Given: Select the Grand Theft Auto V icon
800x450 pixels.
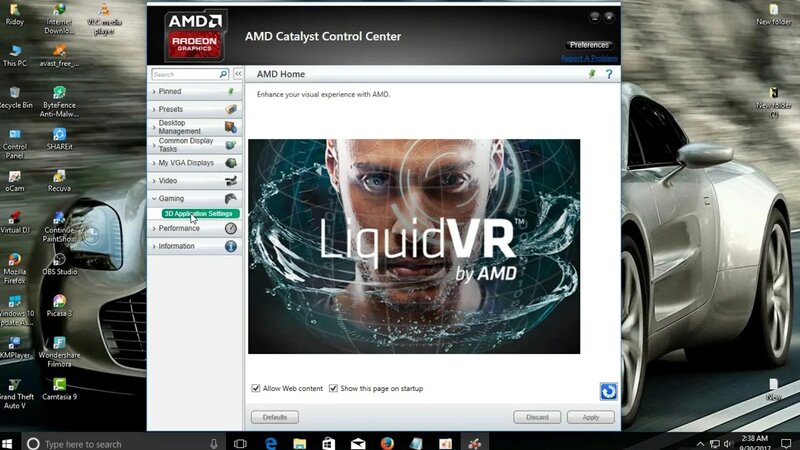Looking at the screenshot, I should [x=15, y=394].
